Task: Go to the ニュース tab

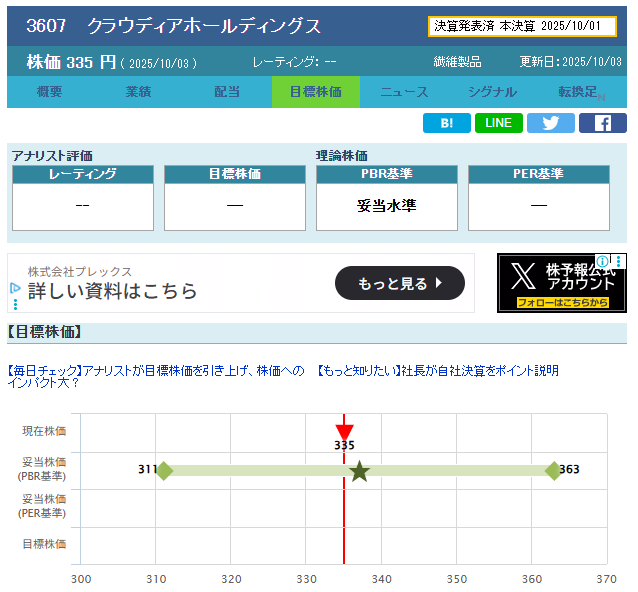Action: pyautogui.click(x=404, y=92)
